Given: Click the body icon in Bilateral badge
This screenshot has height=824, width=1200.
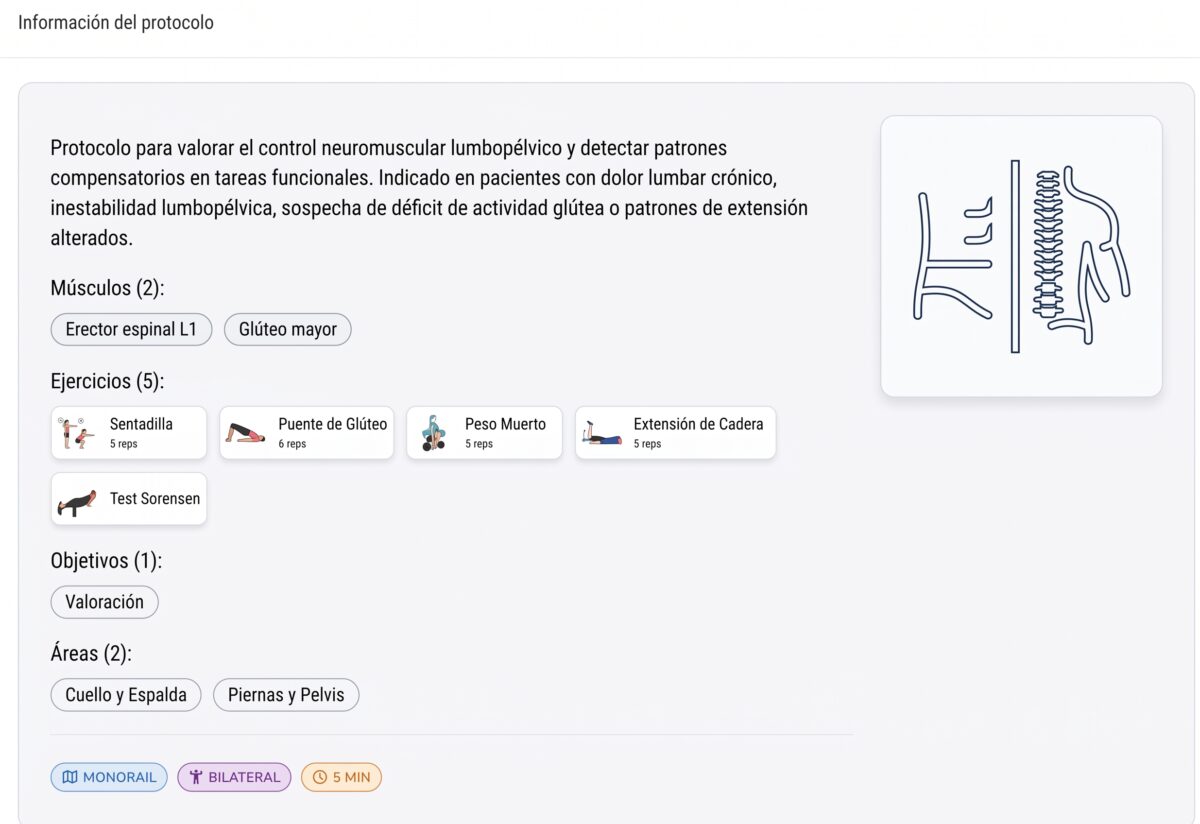Looking at the screenshot, I should tap(196, 777).
